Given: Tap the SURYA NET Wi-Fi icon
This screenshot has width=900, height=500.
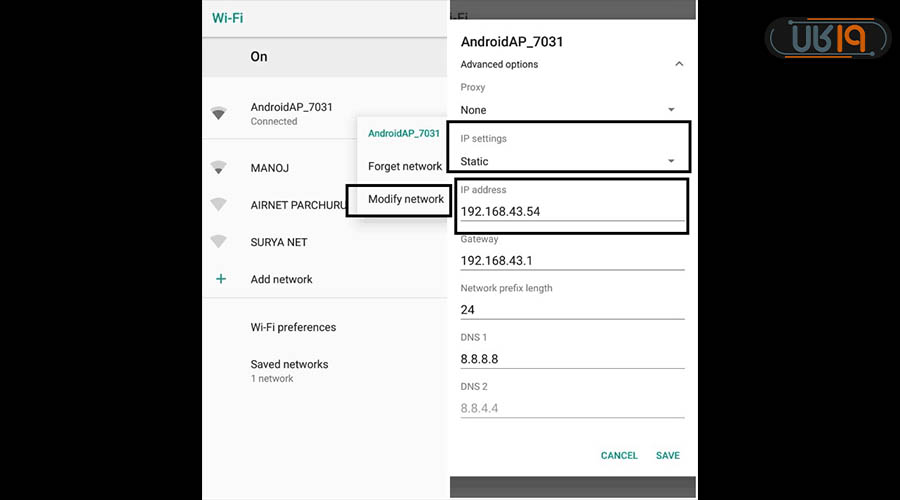Looking at the screenshot, I should coord(218,242).
